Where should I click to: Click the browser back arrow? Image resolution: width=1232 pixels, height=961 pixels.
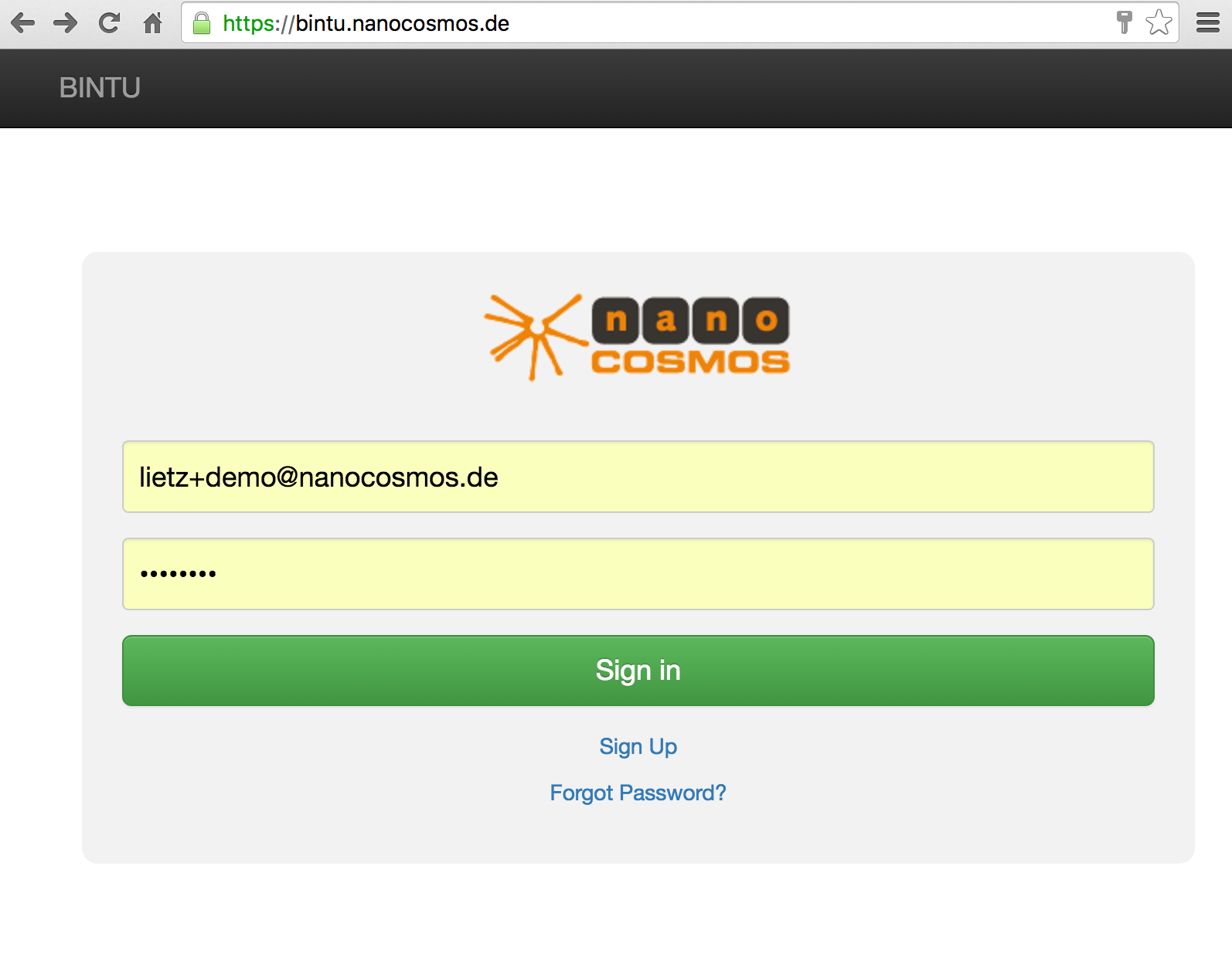tap(23, 23)
